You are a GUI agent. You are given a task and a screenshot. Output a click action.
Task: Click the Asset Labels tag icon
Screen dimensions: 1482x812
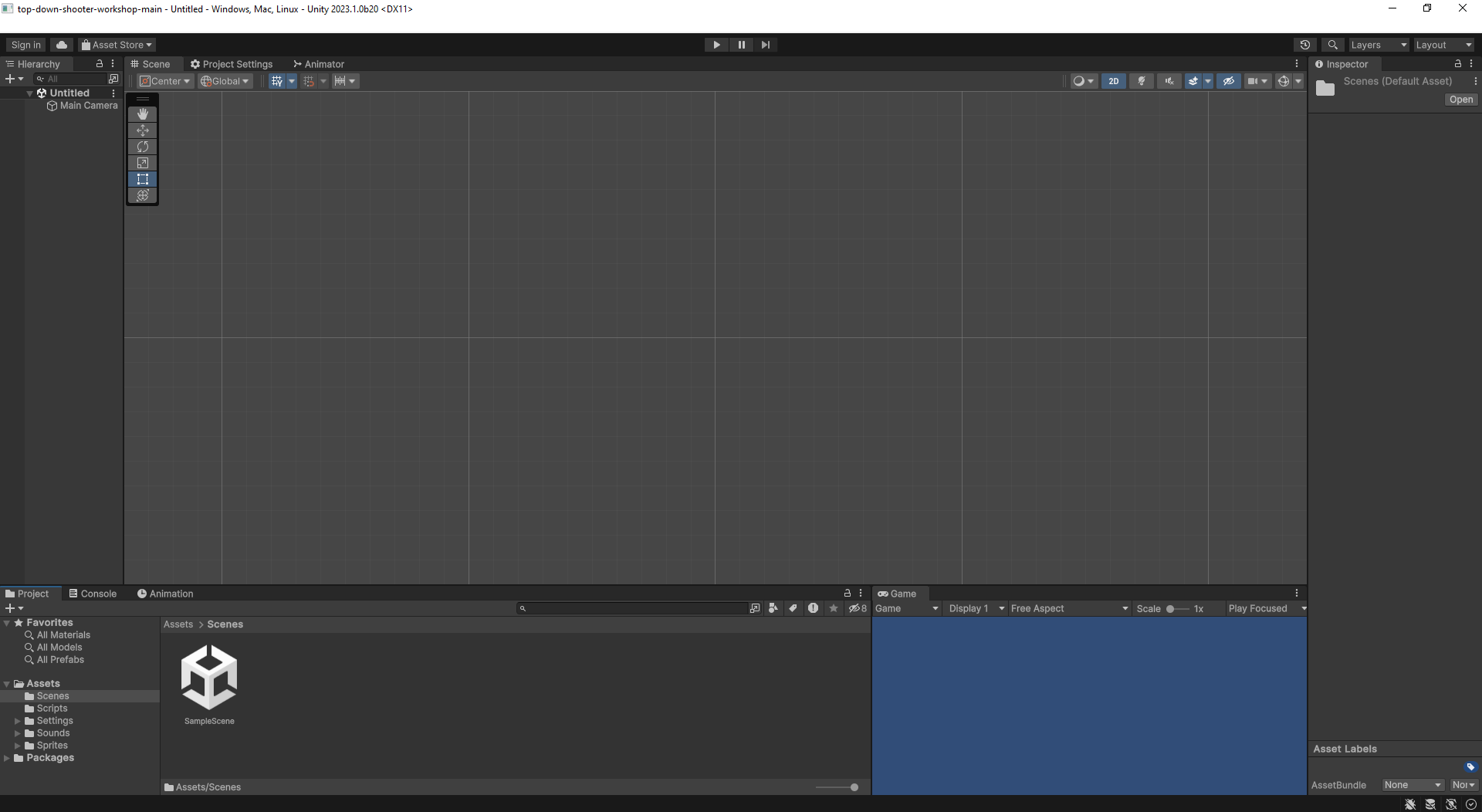pos(1471,767)
